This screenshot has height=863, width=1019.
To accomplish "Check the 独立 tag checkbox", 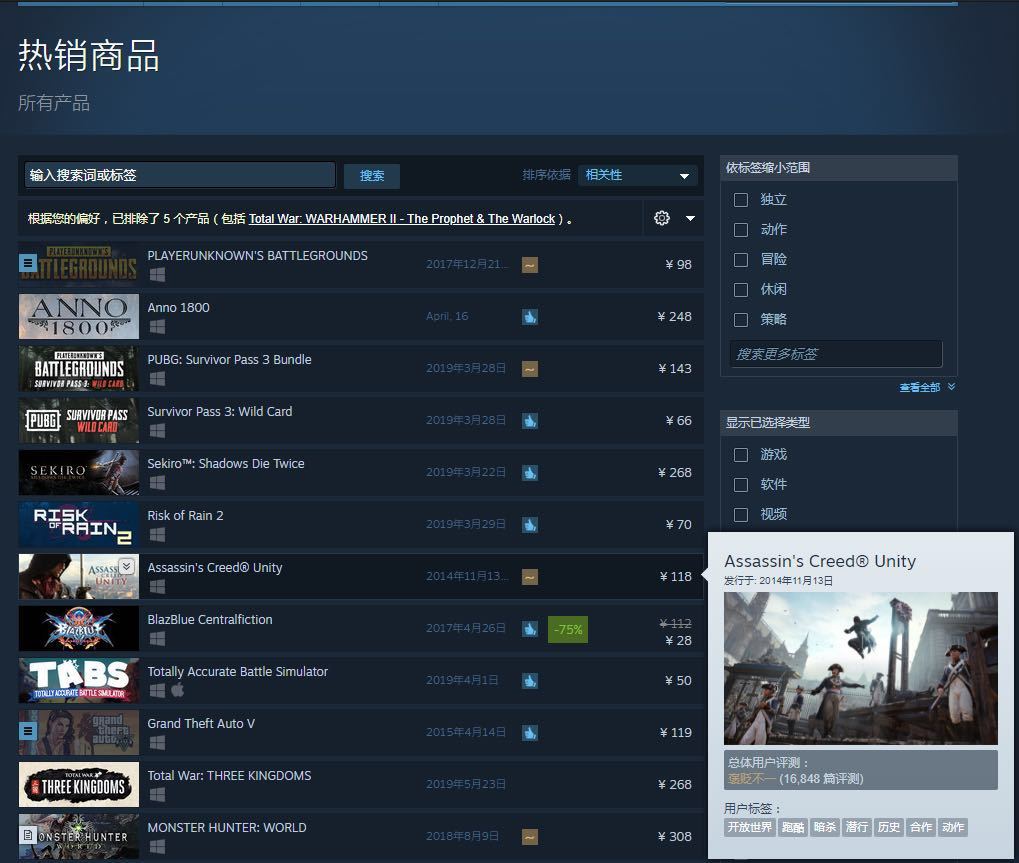I will [741, 200].
